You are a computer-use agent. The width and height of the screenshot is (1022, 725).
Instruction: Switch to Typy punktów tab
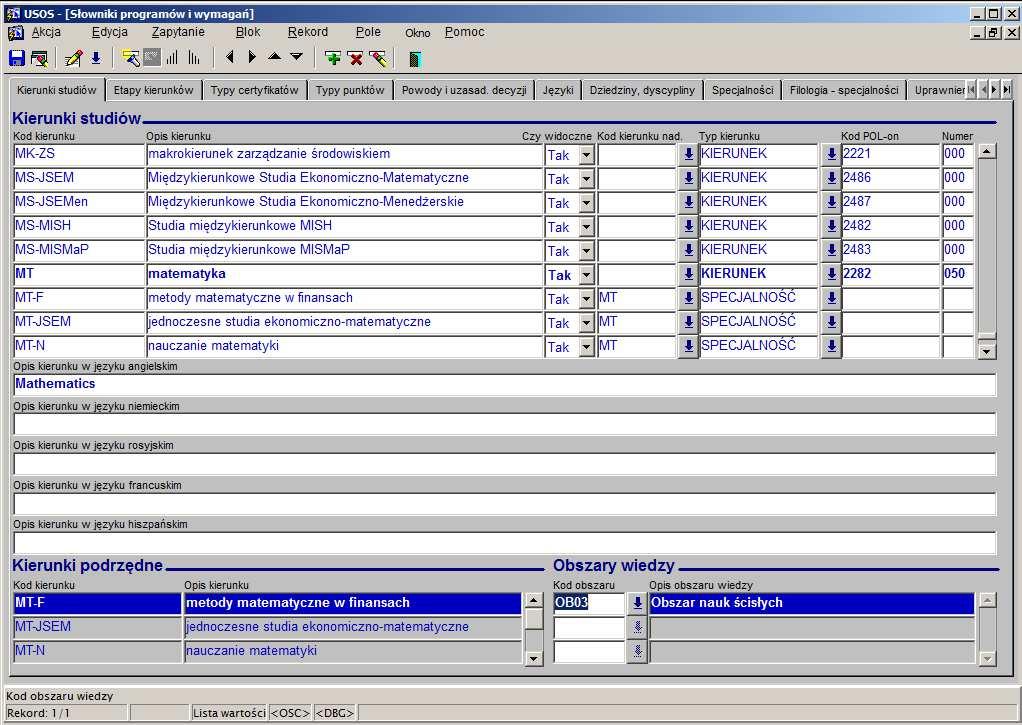point(351,91)
